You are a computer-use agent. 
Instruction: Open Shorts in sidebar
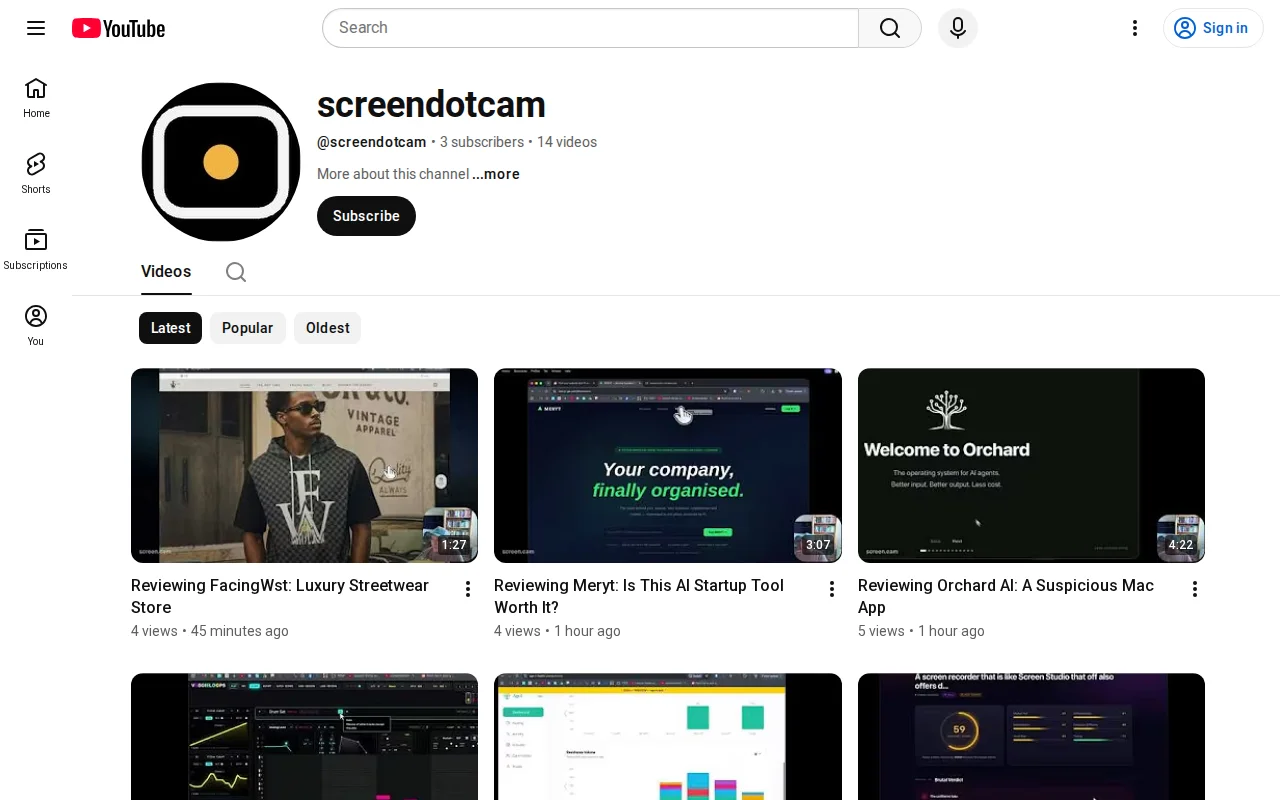(x=36, y=174)
